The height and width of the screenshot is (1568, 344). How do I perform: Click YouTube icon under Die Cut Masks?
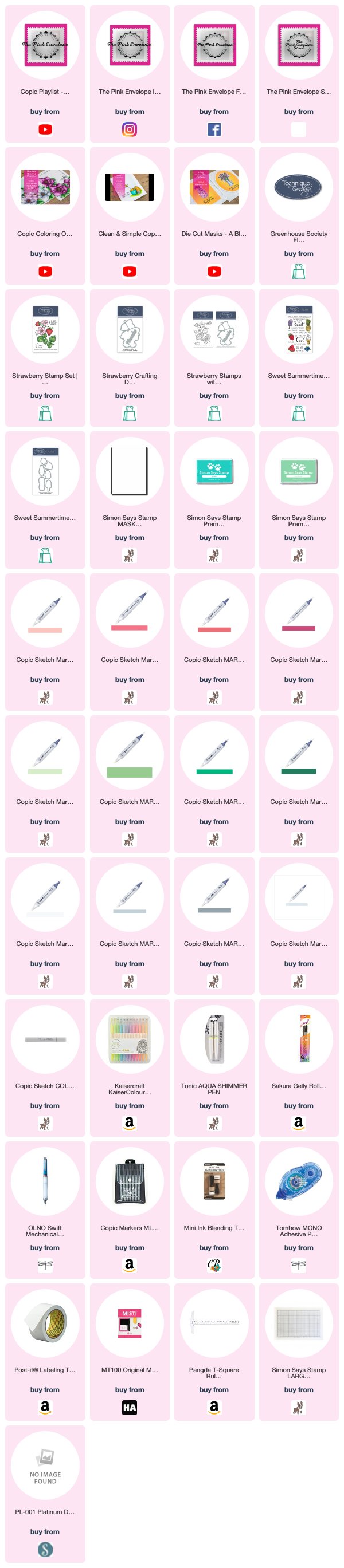[x=214, y=271]
